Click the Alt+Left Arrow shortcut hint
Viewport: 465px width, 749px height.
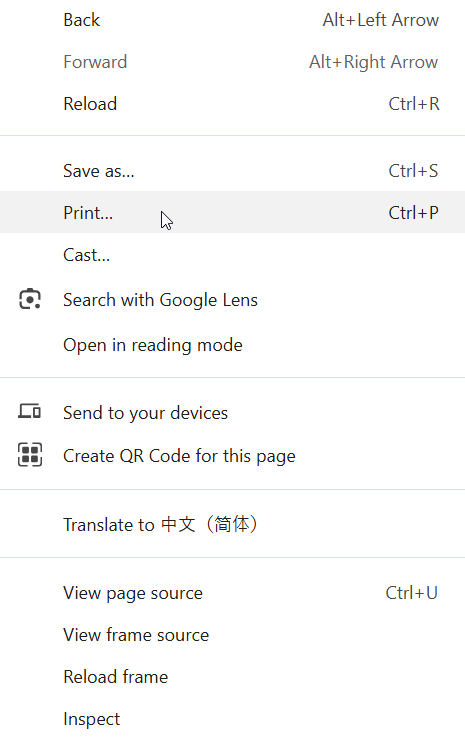[x=380, y=20]
